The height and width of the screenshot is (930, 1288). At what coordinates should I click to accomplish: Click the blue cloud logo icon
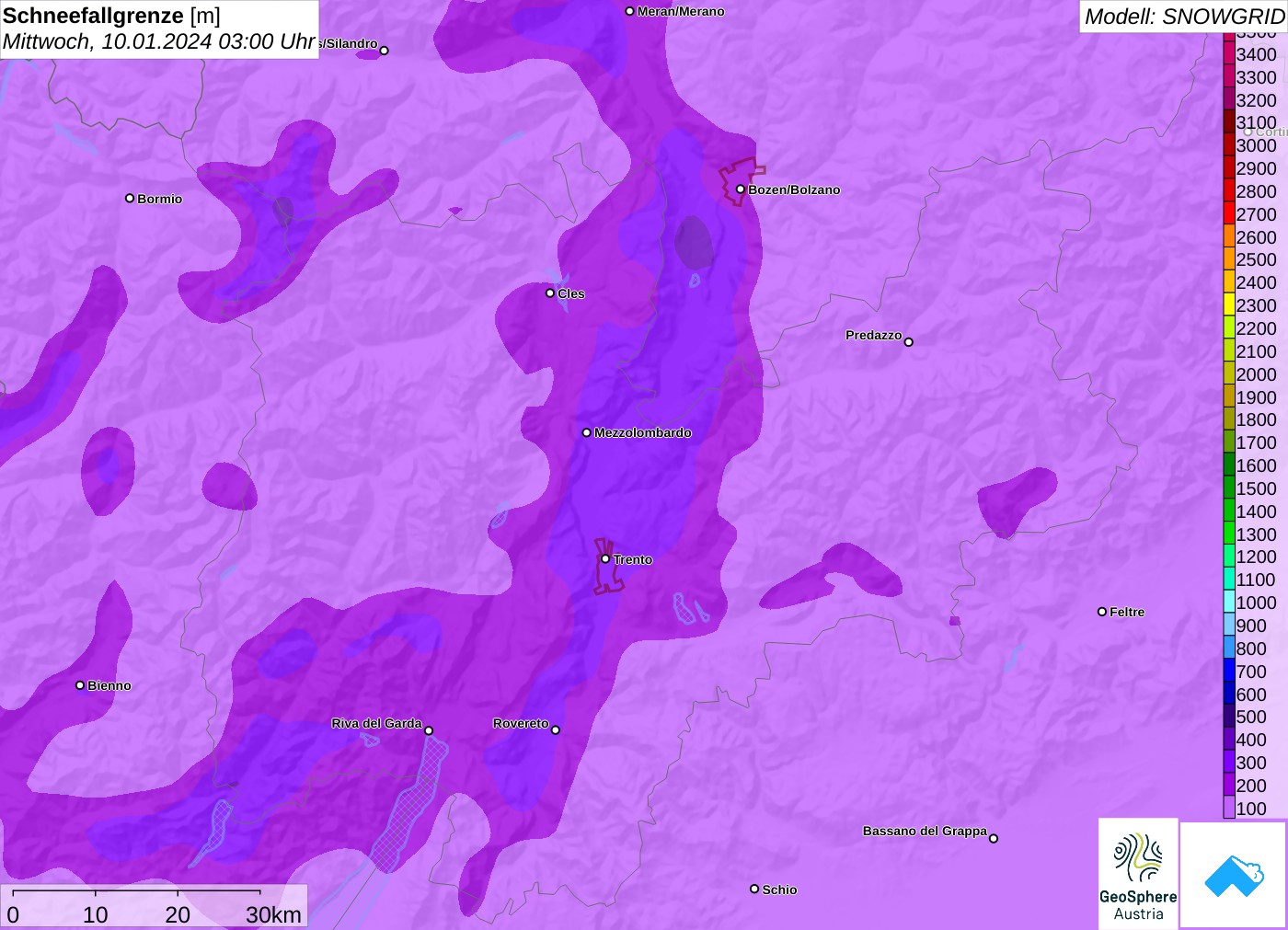[x=1234, y=876]
